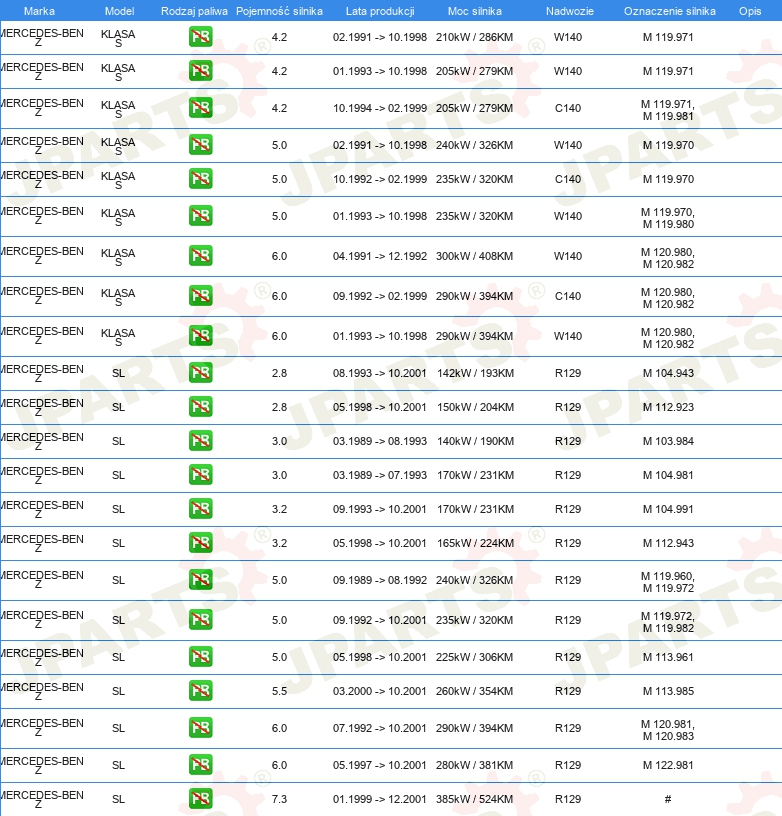
Task: Click the Nadwozie column header
Action: pyautogui.click(x=570, y=11)
